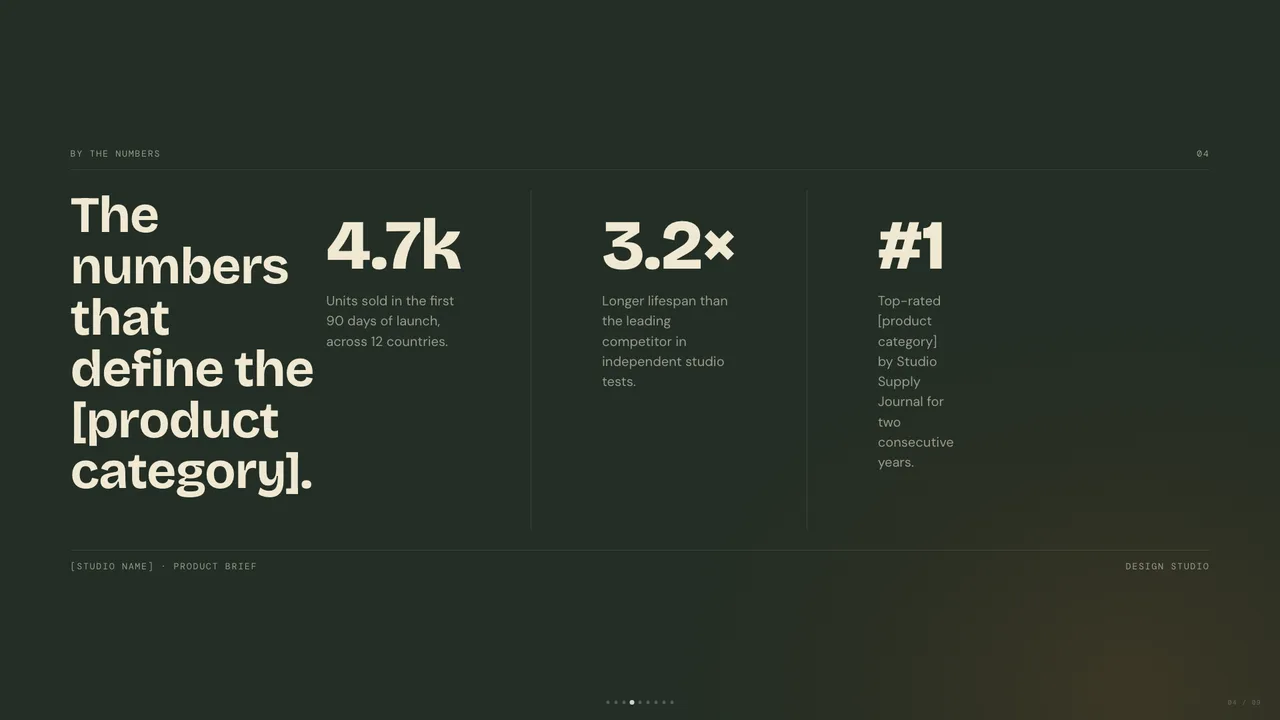Click '[STUDIO NAME] · PRODUCT BRIEF' footer text
This screenshot has width=1280, height=720.
[163, 567]
